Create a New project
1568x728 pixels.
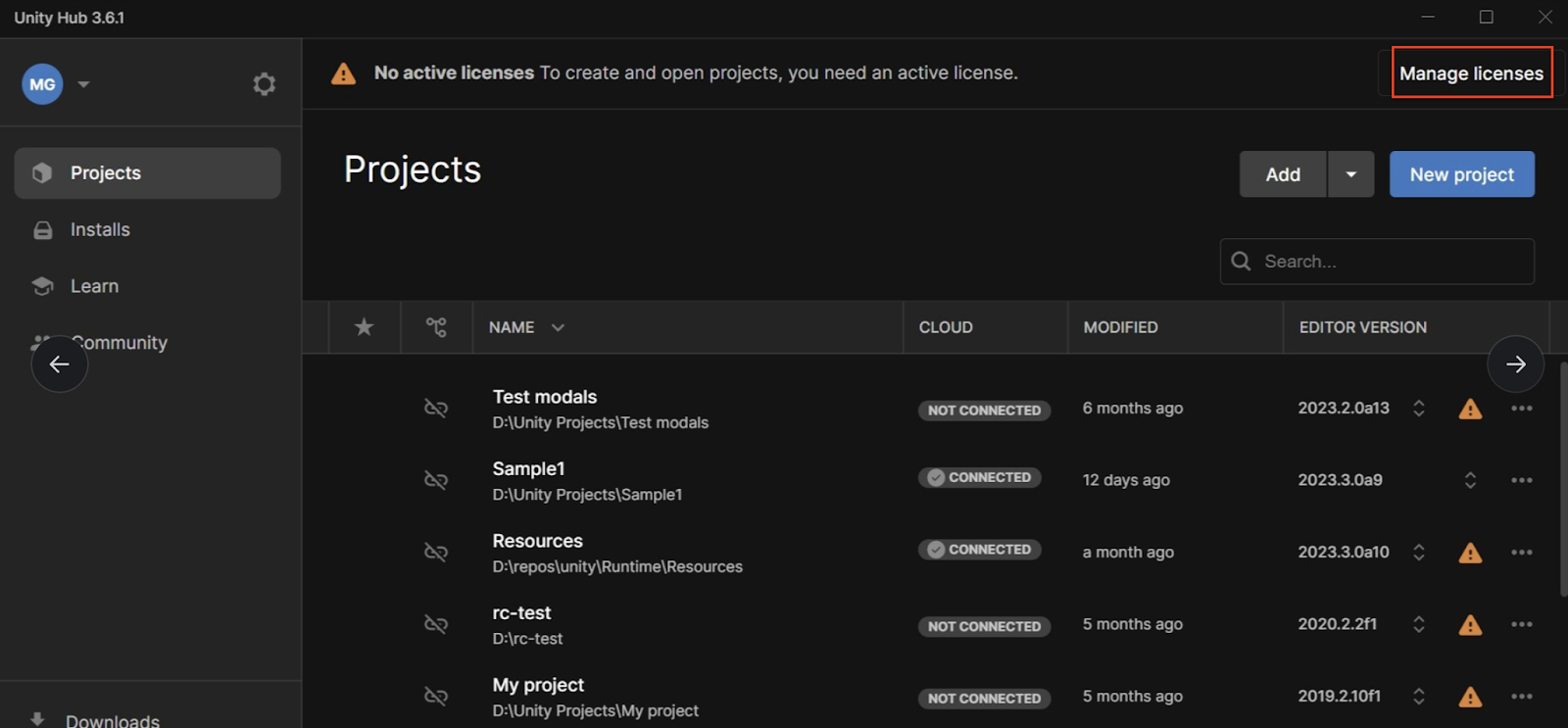[1461, 174]
